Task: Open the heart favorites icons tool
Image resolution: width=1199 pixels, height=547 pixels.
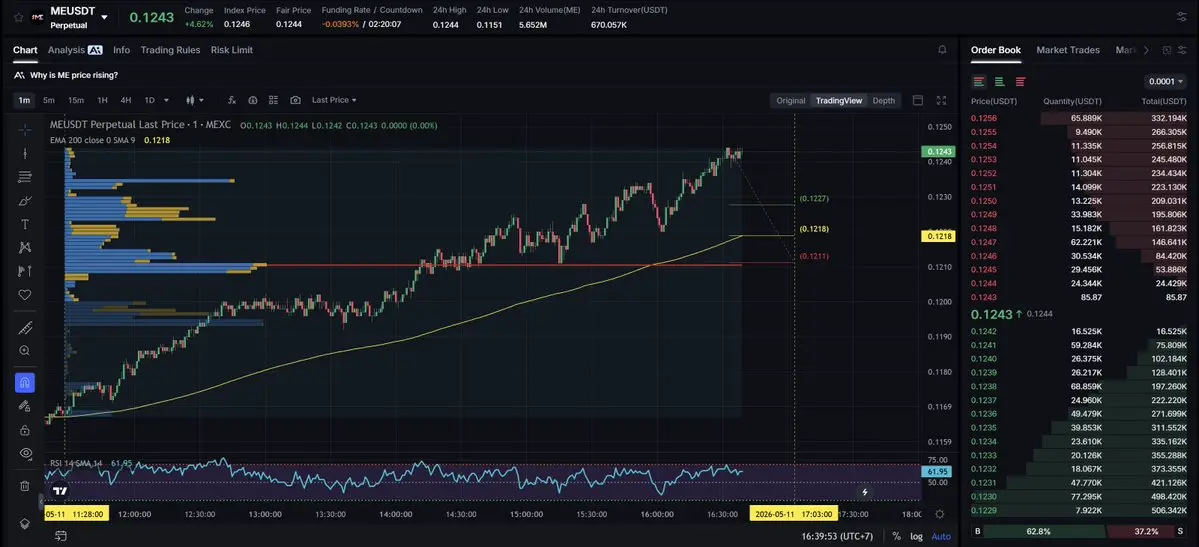Action: (x=24, y=295)
